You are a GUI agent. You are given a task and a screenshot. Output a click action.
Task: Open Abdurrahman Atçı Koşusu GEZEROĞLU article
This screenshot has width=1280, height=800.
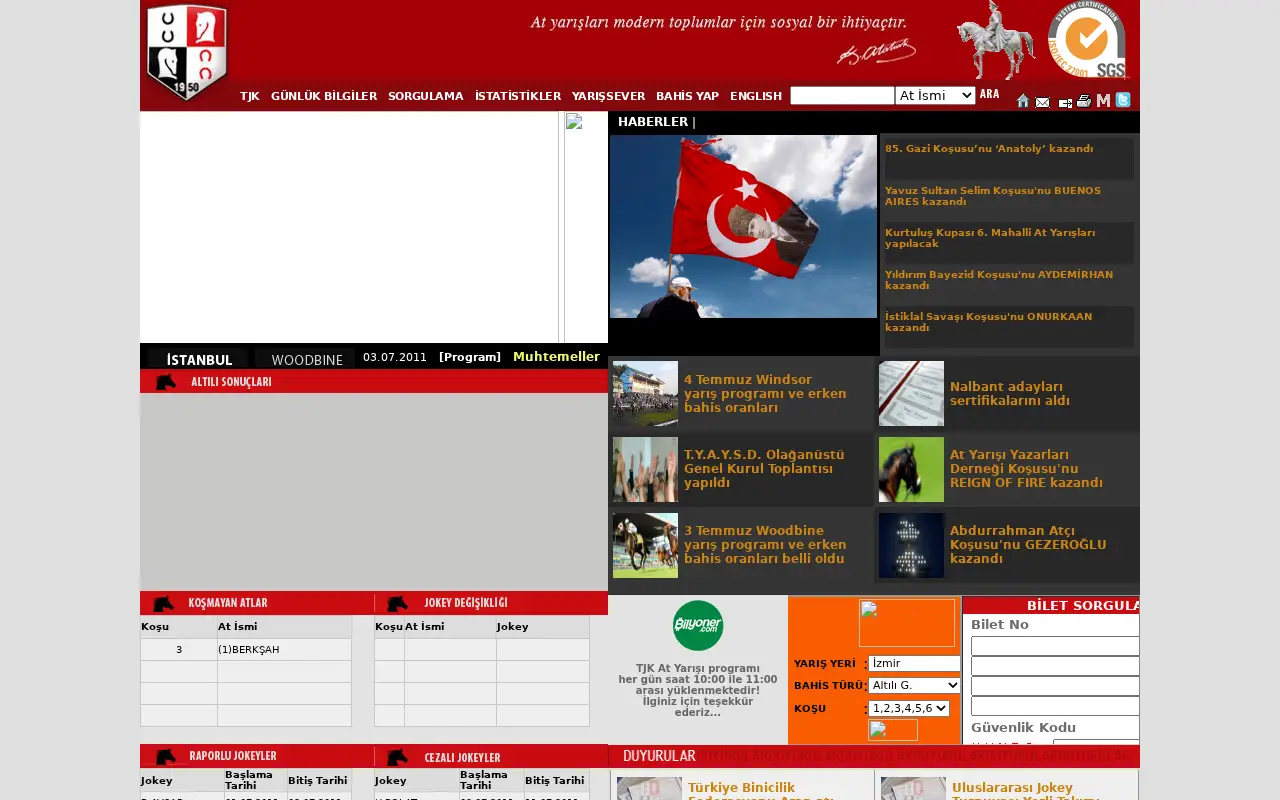1028,545
